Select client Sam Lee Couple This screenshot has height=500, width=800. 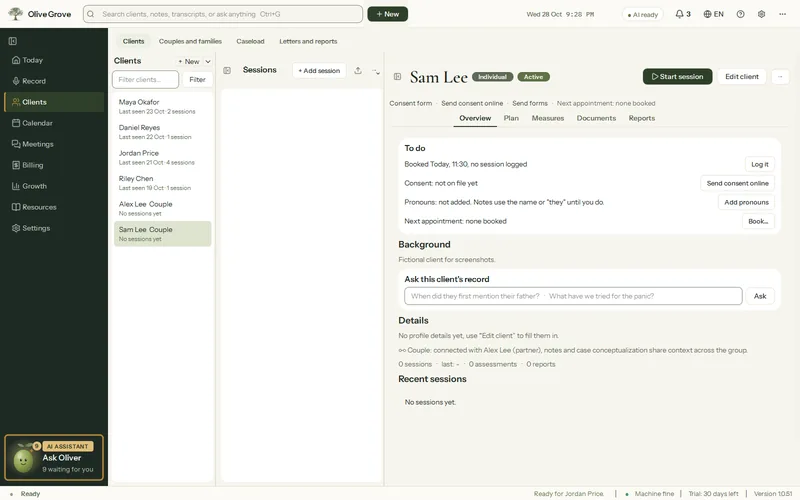162,234
